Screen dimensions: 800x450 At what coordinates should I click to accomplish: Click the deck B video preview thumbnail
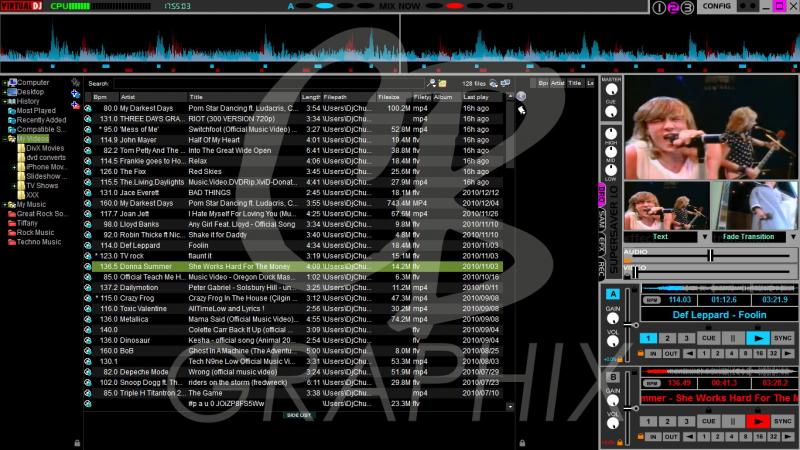(x=754, y=205)
